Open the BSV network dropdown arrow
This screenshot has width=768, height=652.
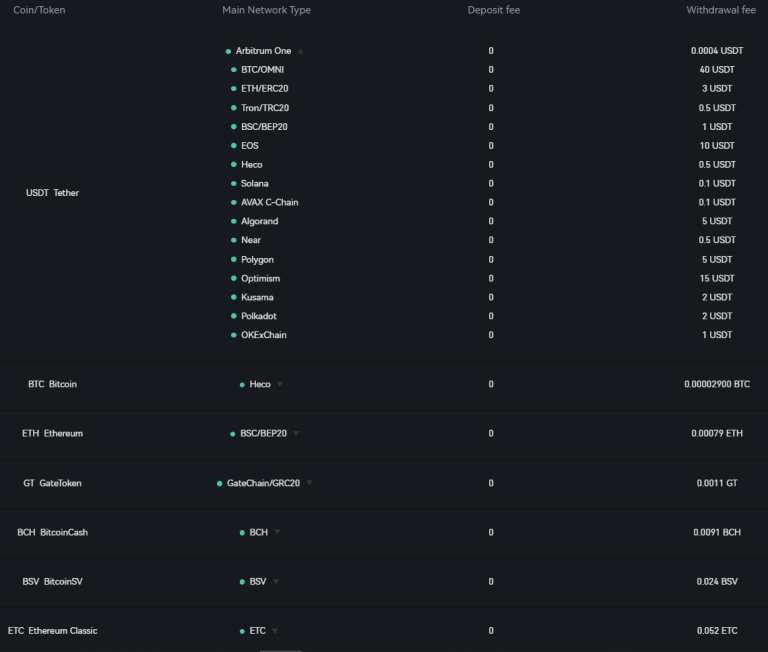(x=276, y=581)
